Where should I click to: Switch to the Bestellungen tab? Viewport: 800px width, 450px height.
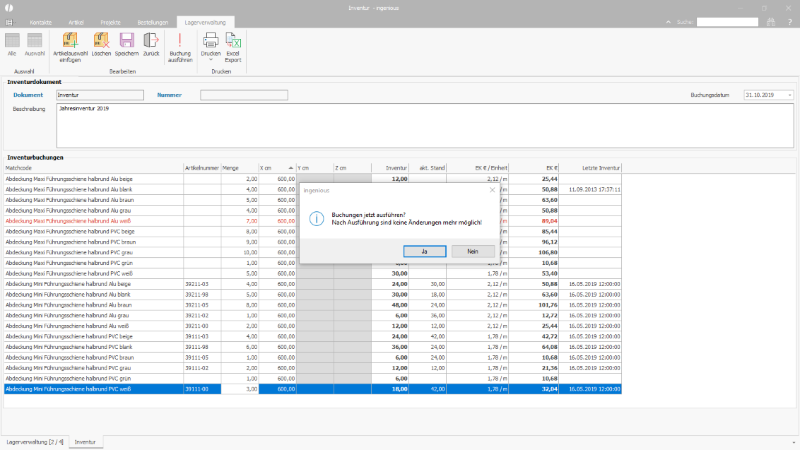point(153,22)
